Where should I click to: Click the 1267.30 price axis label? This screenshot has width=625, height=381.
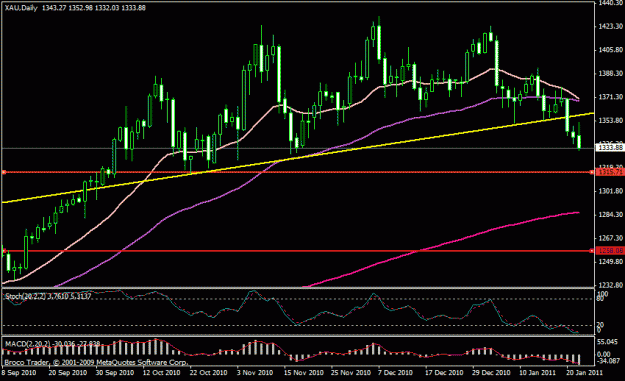(610, 238)
